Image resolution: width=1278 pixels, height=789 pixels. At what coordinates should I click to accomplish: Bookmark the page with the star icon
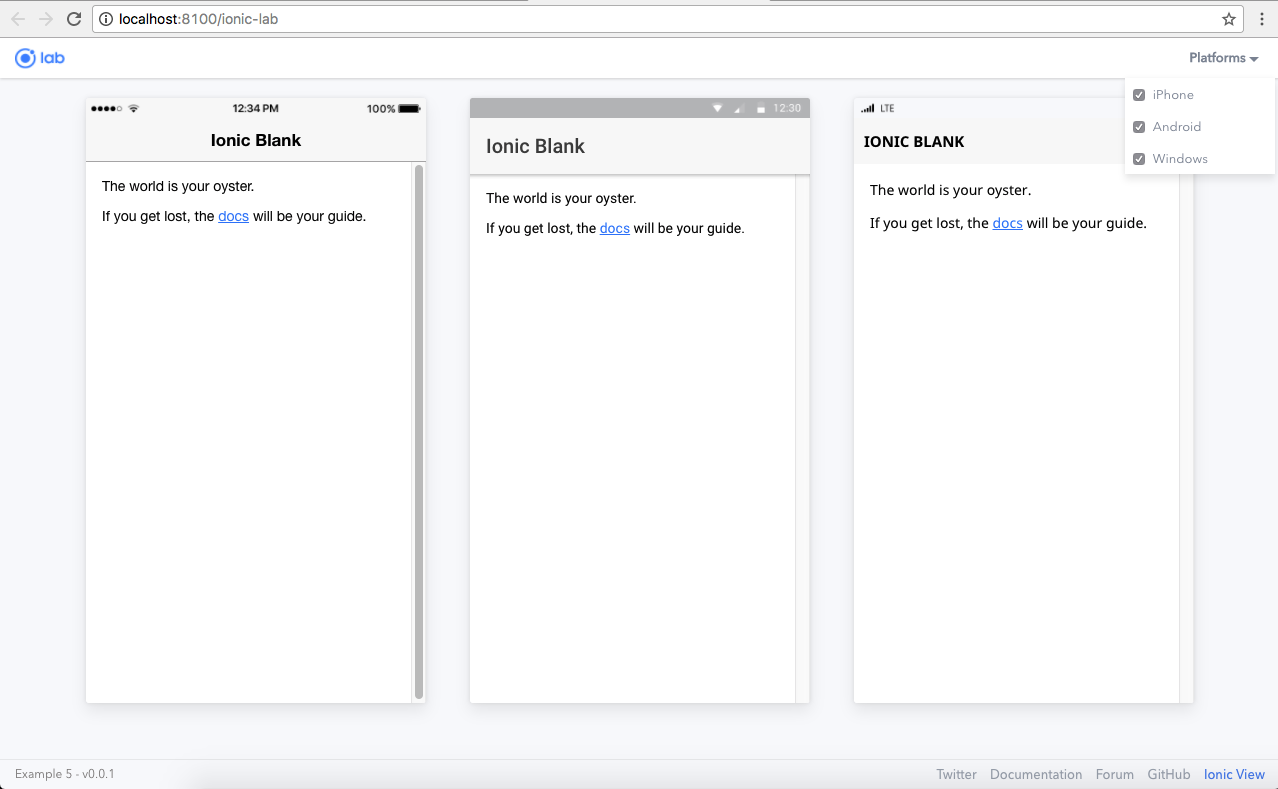1229,19
